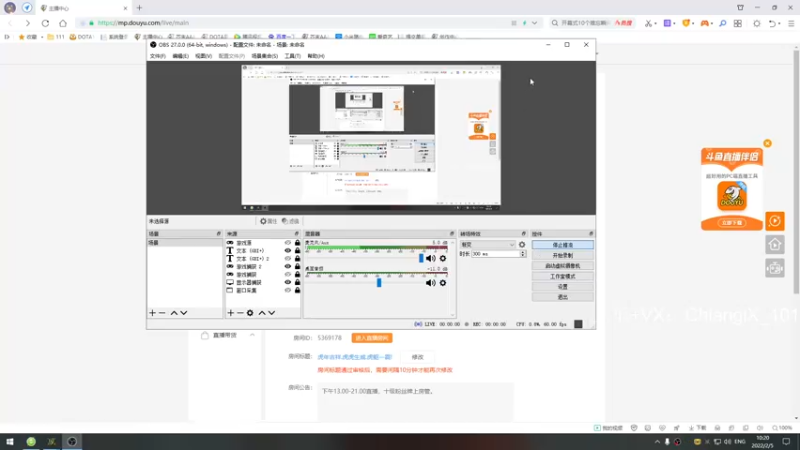Click the OBS icon in the taskbar
Image resolution: width=800 pixels, height=450 pixels.
point(72,441)
